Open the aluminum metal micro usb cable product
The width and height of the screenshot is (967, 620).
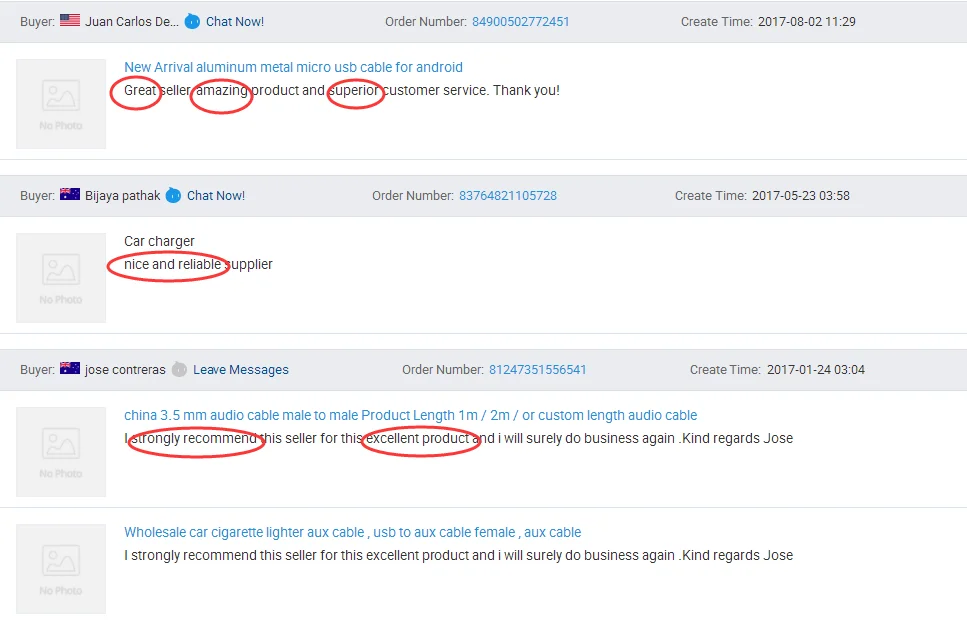click(x=293, y=67)
